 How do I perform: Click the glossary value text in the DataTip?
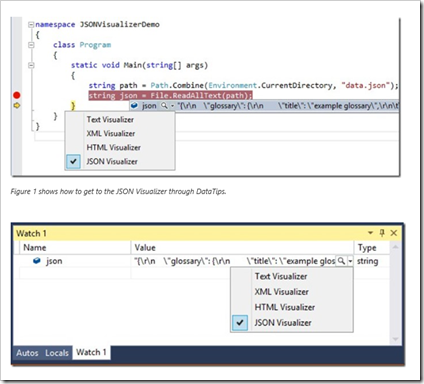click(288, 106)
